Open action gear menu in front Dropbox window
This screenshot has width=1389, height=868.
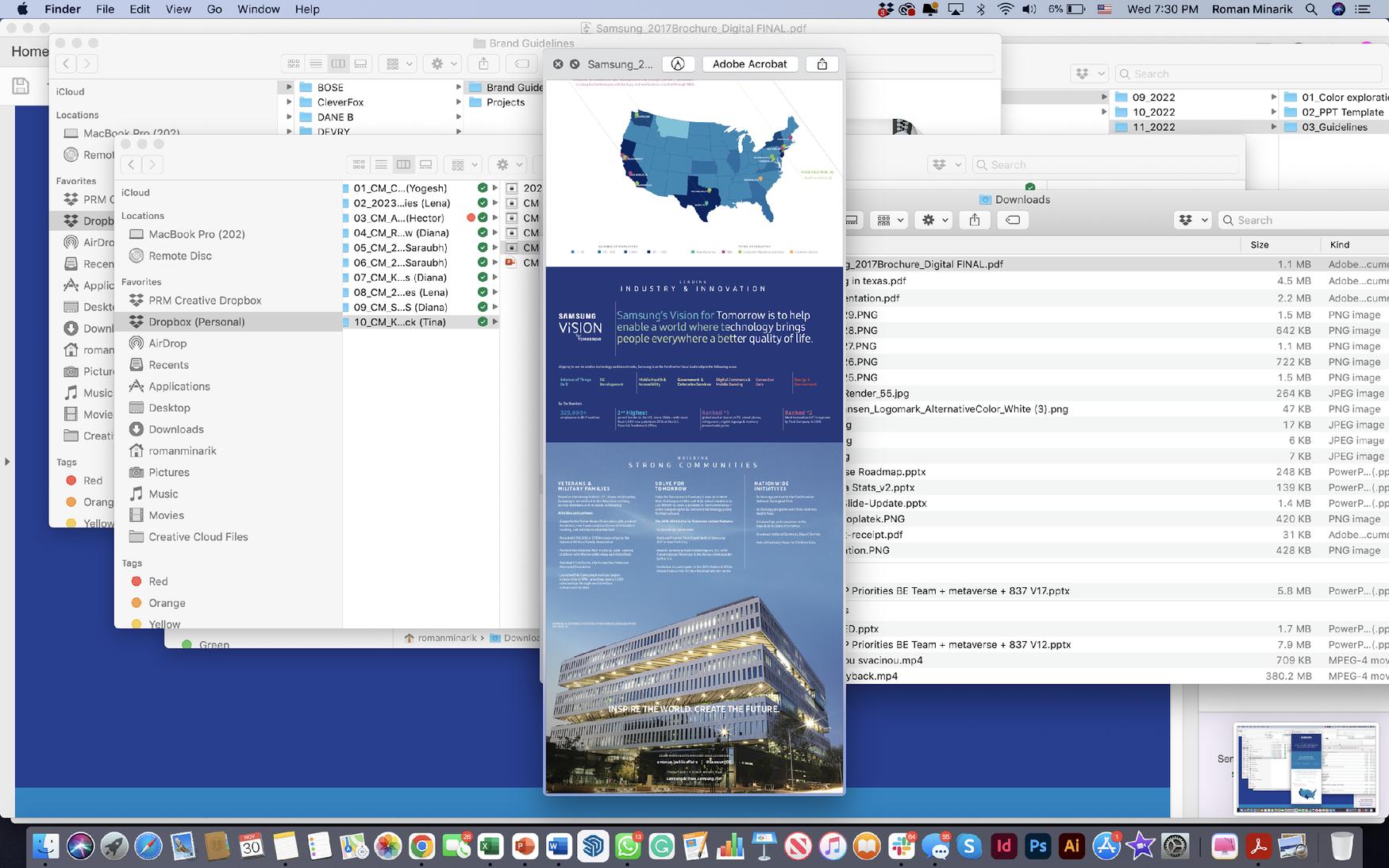[508, 164]
